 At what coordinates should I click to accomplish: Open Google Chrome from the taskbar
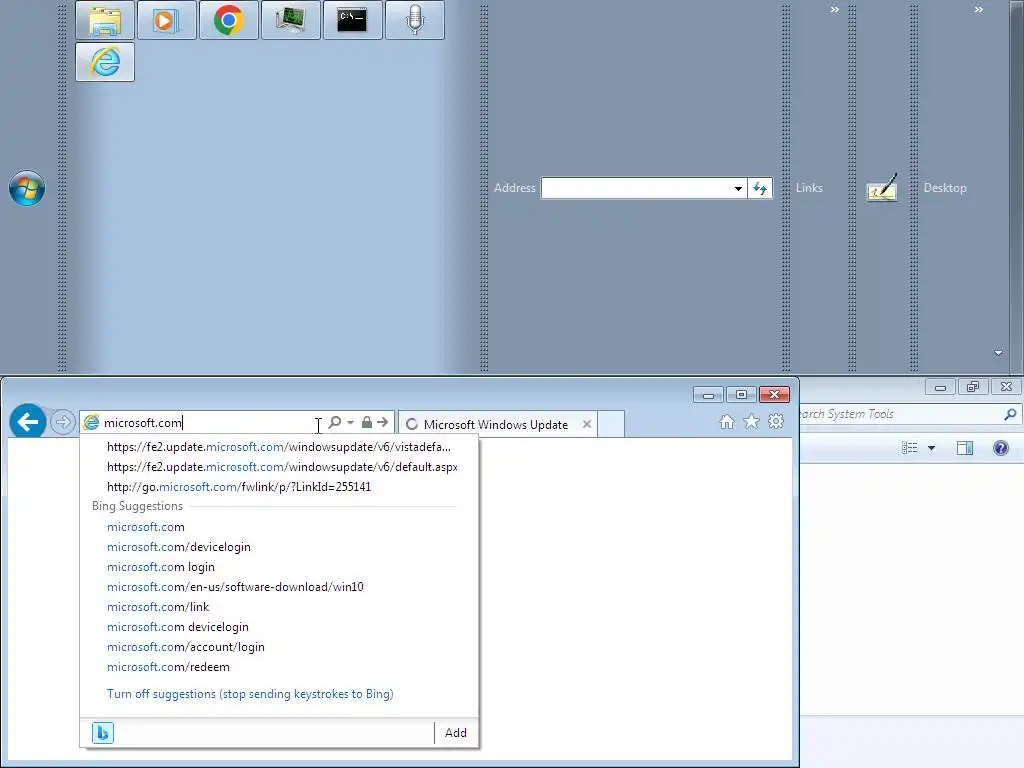229,20
